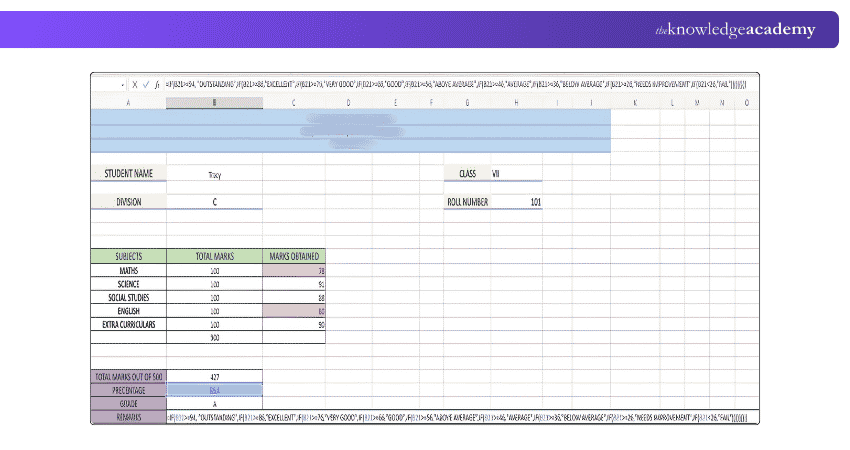The image size is (850, 450).
Task: Select total marks 100 in MATHS row
Action: [x=215, y=270]
